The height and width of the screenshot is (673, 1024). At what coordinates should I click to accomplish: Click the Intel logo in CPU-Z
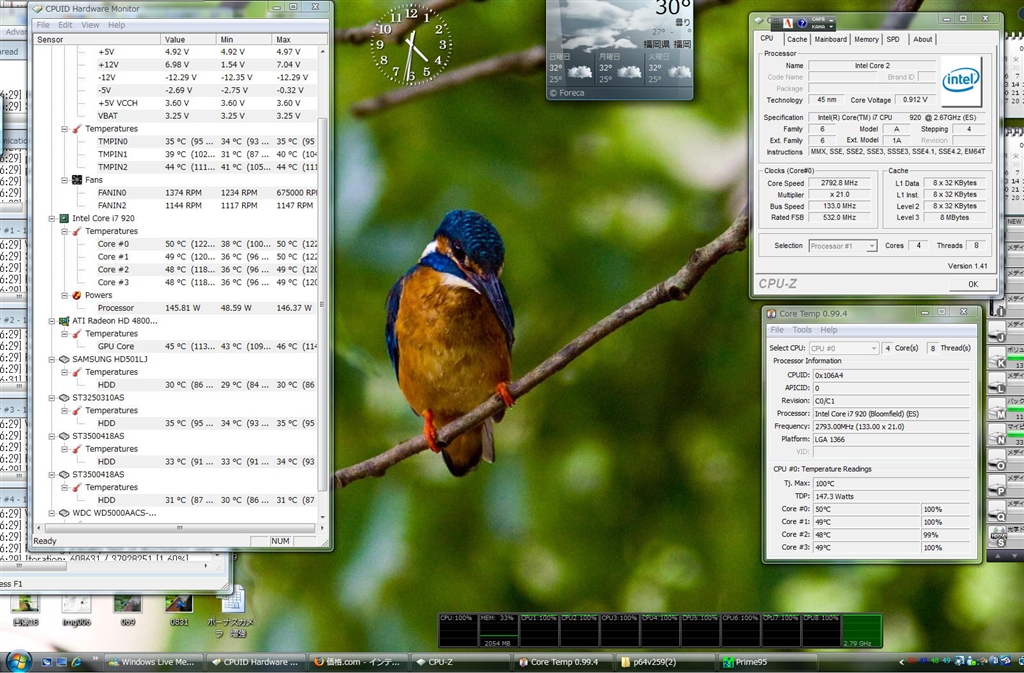(x=960, y=81)
